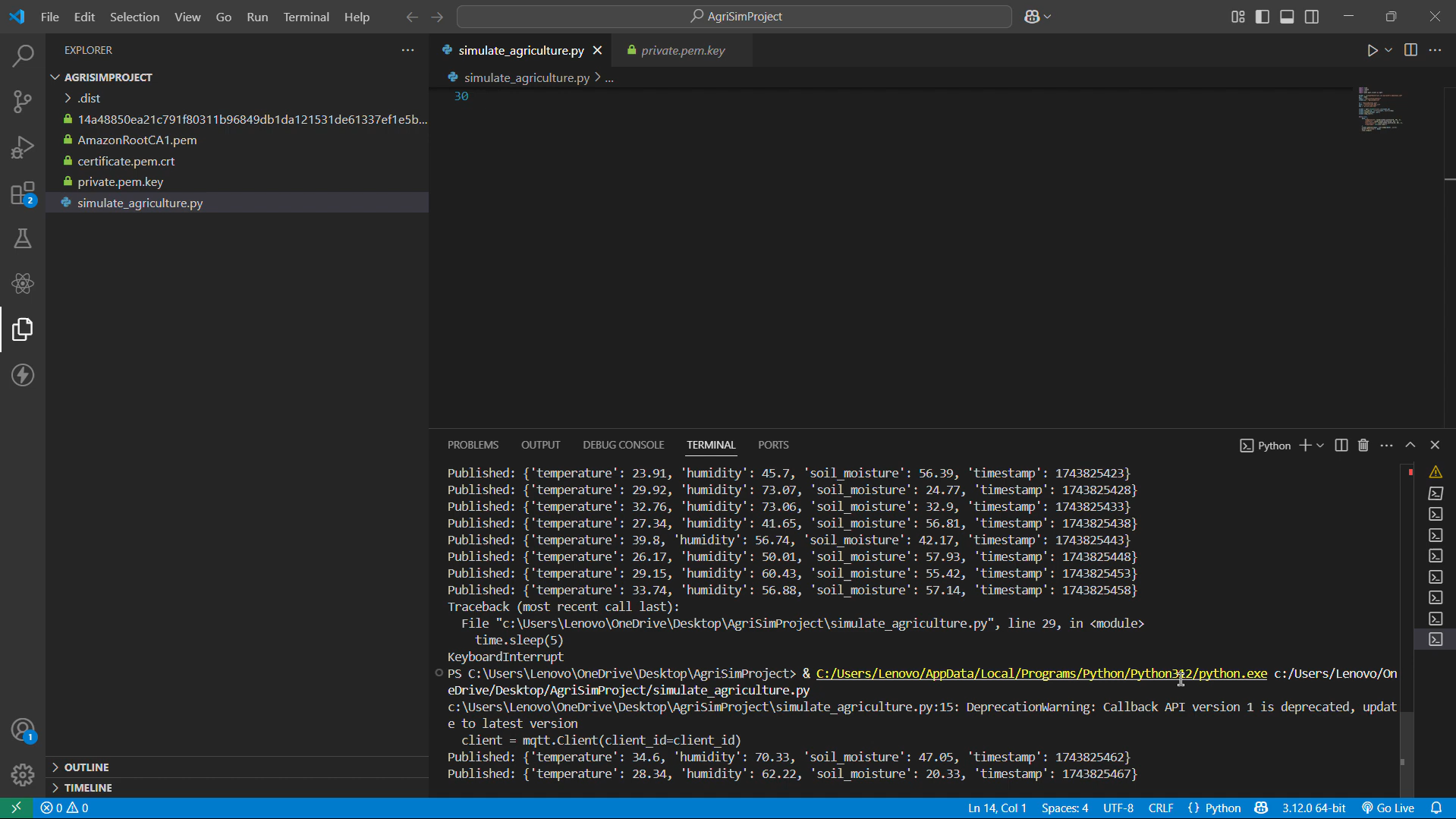Switch to the PORTS panel tab
Image resolution: width=1456 pixels, height=819 pixels.
pyautogui.click(x=773, y=445)
